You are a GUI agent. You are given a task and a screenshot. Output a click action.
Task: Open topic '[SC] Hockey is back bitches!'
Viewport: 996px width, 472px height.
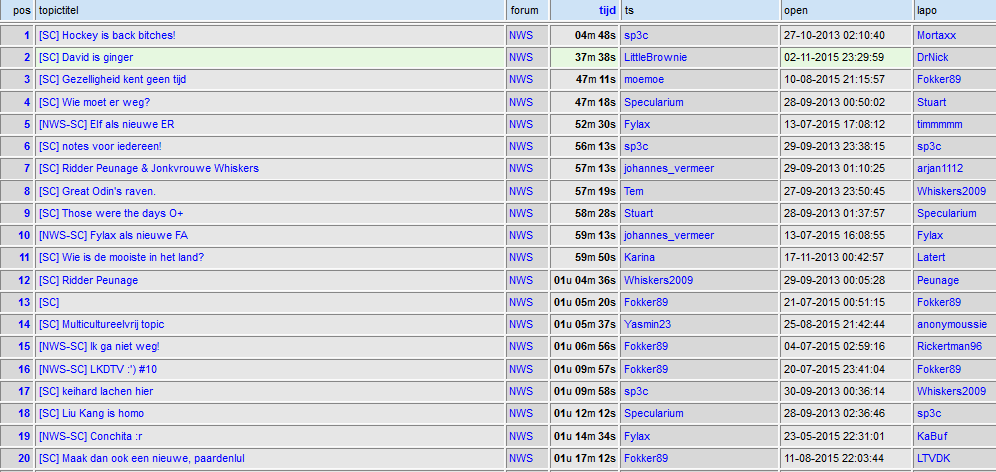107,36
